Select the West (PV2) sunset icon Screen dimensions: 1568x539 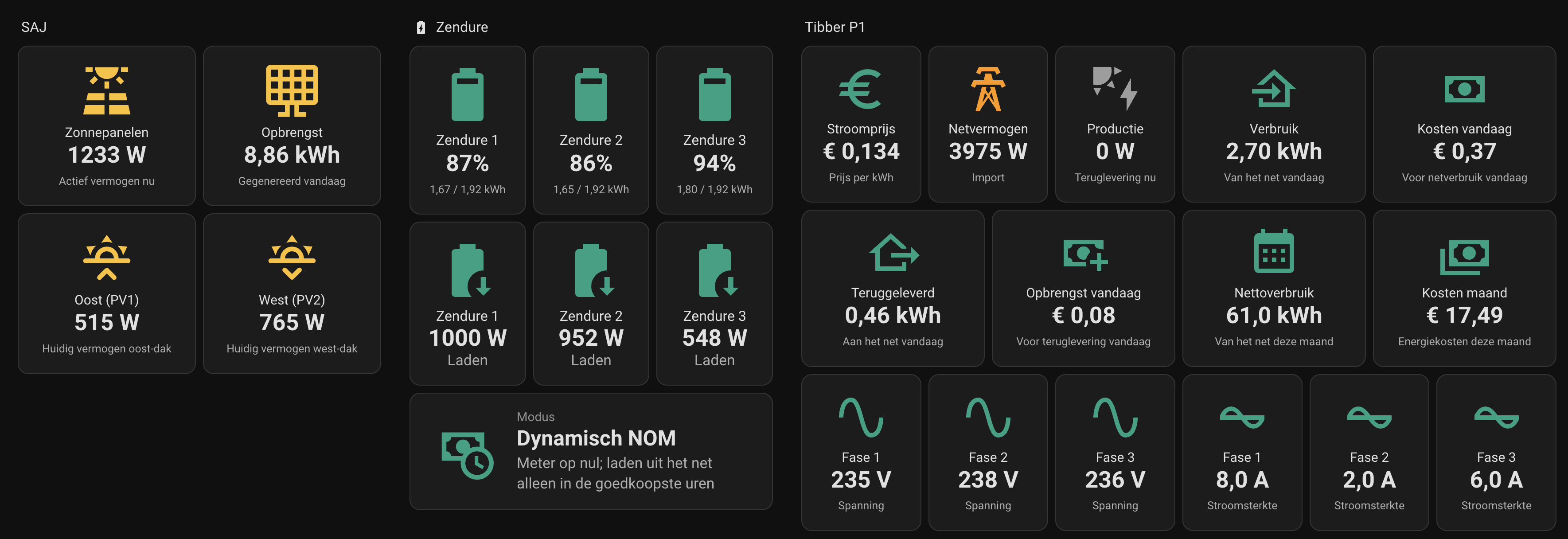[292, 258]
